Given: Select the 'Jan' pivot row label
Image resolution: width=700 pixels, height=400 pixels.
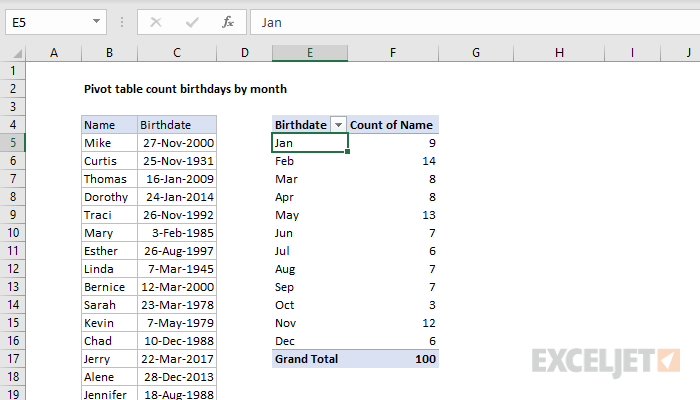Looking at the screenshot, I should coord(310,143).
